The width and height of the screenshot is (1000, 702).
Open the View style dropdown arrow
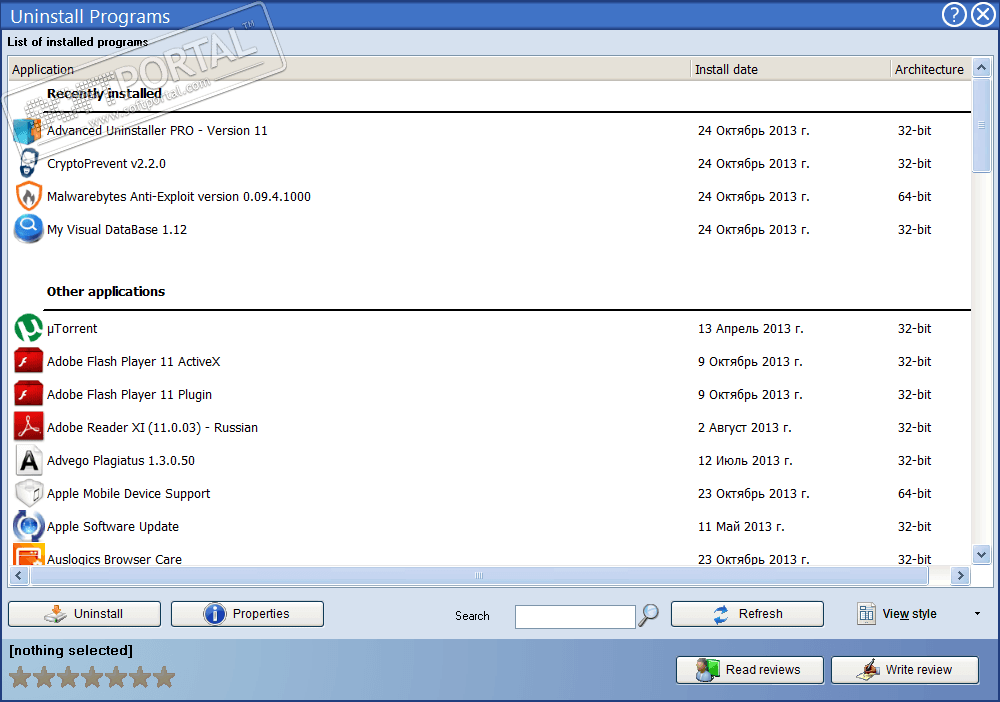point(977,614)
